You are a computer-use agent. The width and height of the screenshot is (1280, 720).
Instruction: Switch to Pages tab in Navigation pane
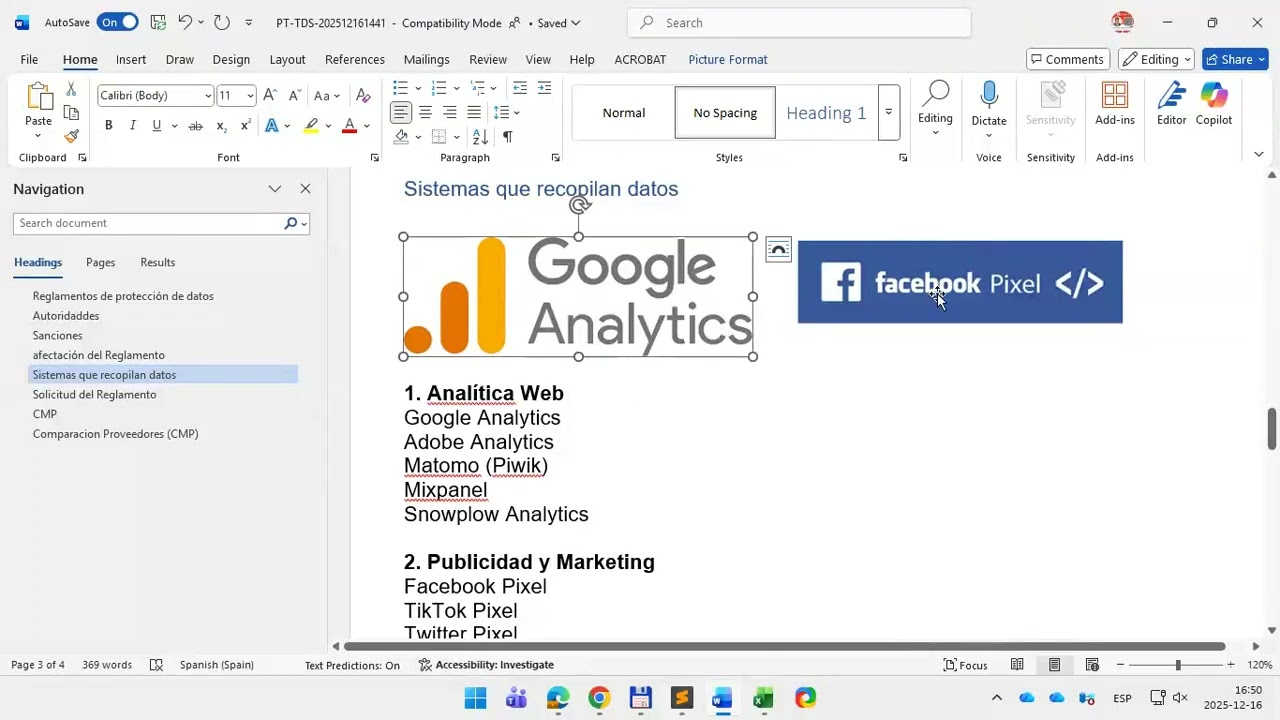click(x=100, y=262)
